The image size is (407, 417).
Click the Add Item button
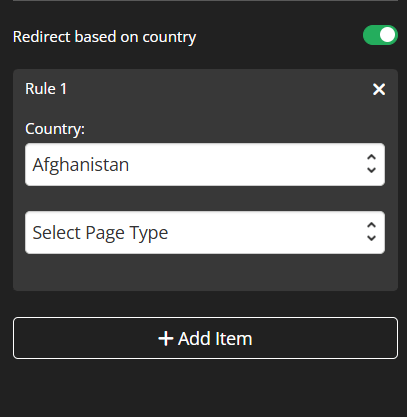(x=205, y=338)
